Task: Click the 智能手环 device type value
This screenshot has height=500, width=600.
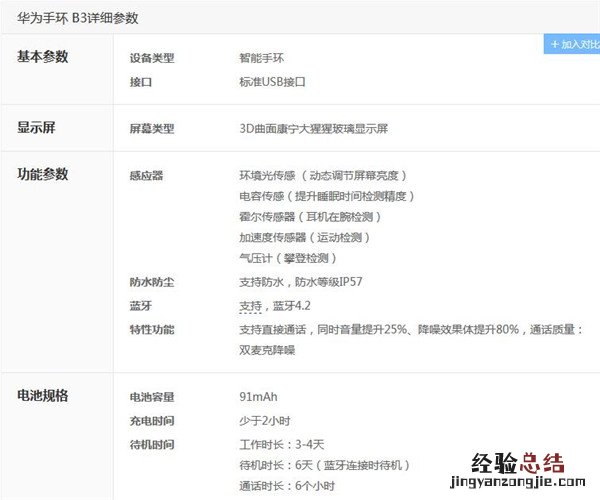Action: [263, 59]
